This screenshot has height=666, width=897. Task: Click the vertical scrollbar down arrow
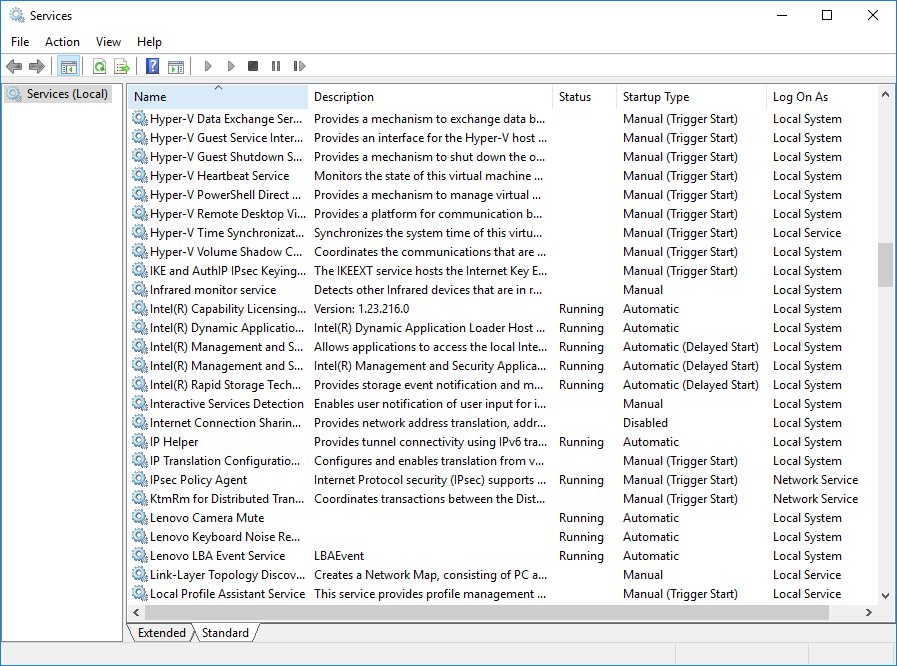pos(885,595)
